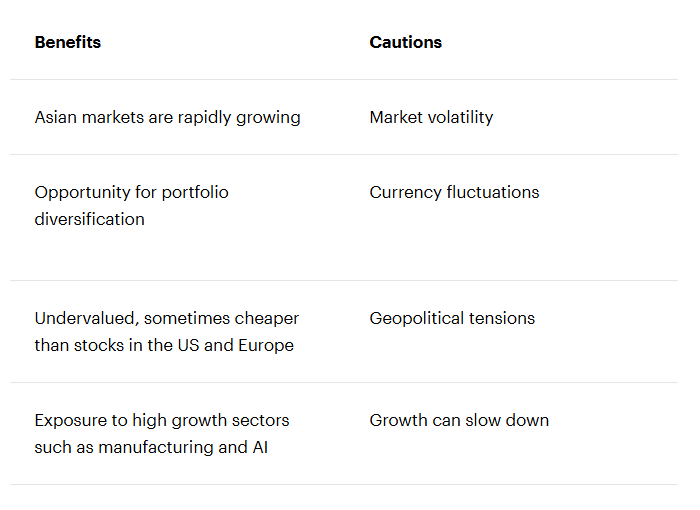Select the 'Growth can slow down' cell
700x510 pixels.
click(459, 421)
